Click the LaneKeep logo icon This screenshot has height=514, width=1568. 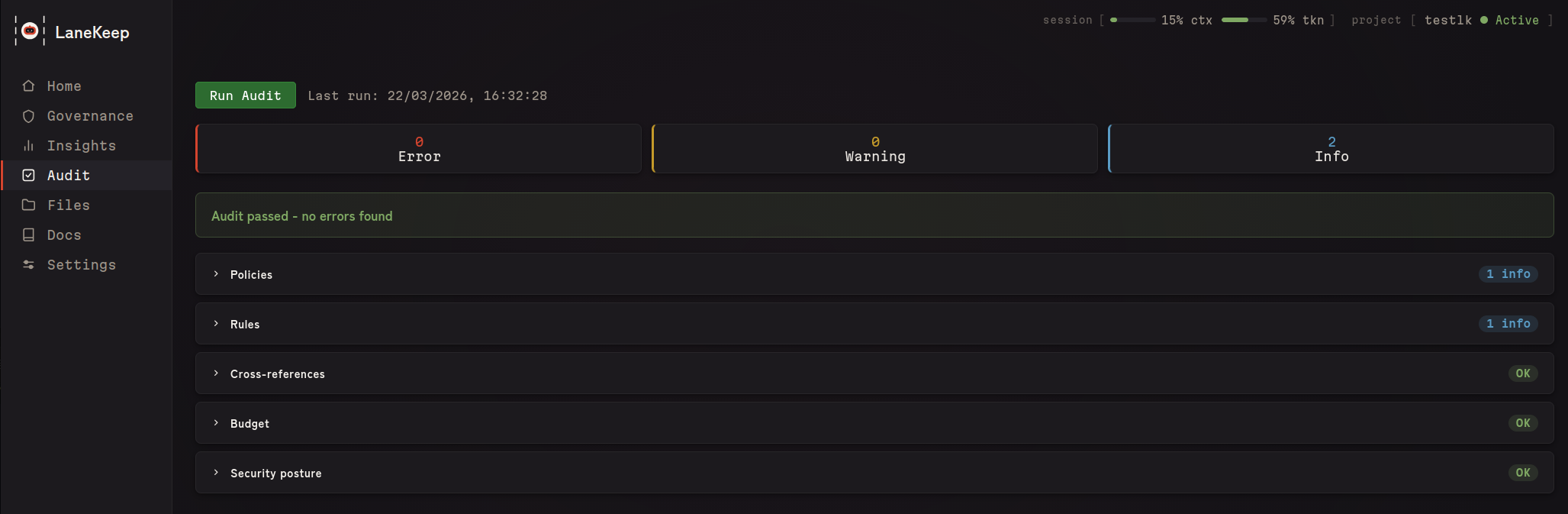(30, 32)
